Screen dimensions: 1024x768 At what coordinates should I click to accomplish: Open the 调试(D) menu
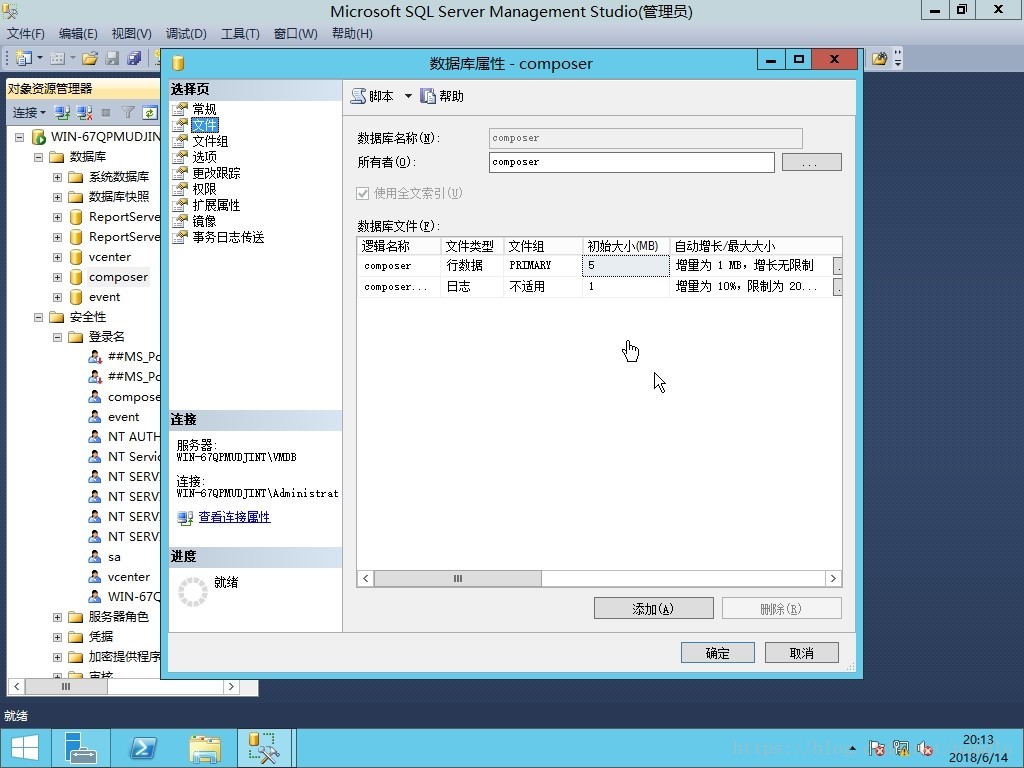coord(185,33)
